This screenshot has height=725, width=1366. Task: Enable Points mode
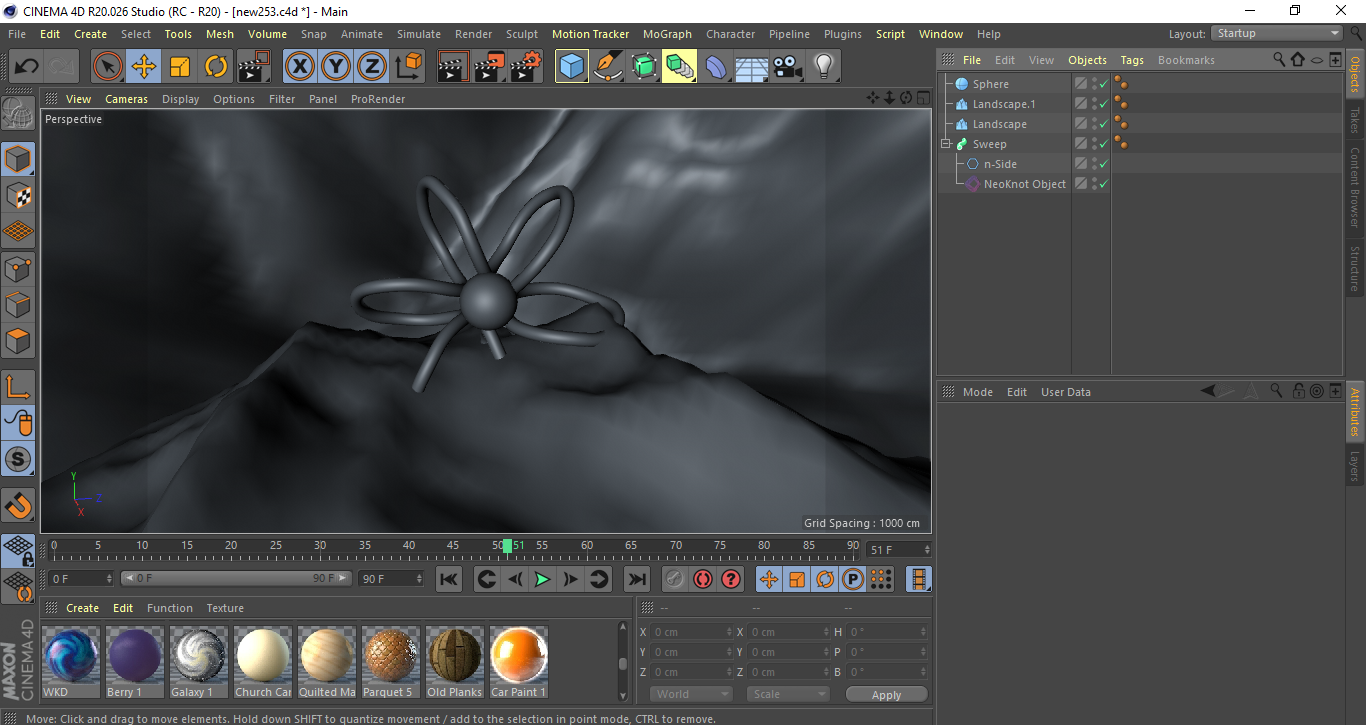point(18,268)
